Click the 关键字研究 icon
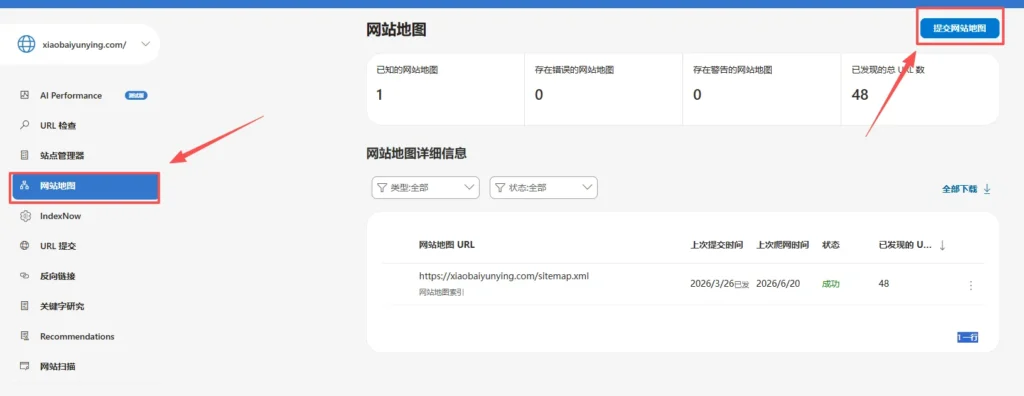The image size is (1024, 396). tap(25, 306)
